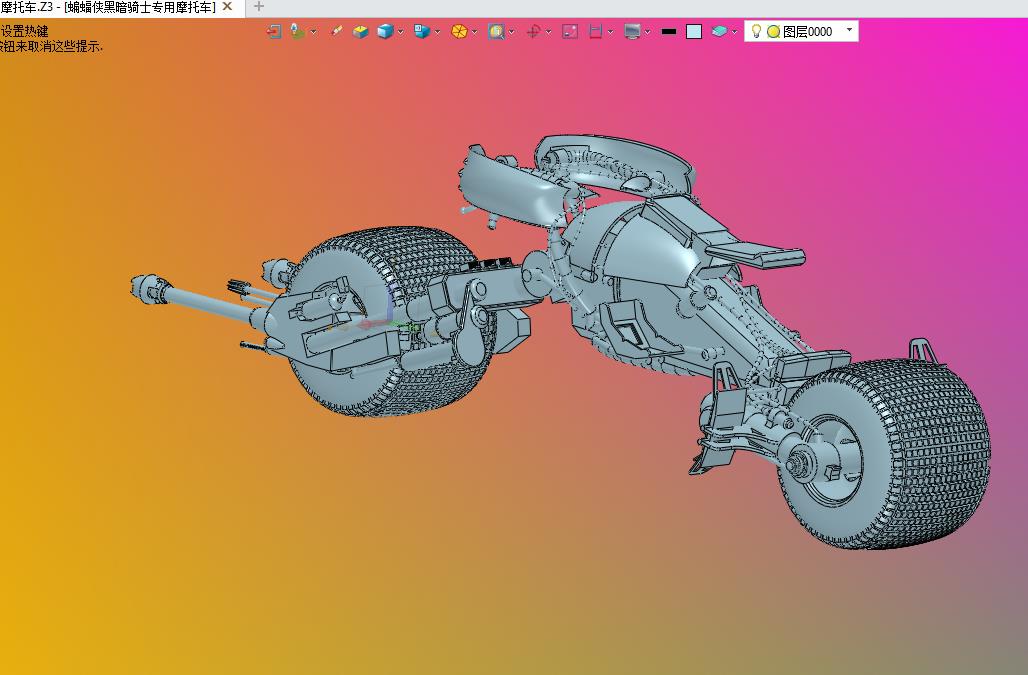Expand dropdown next to layer stack icon

click(734, 31)
